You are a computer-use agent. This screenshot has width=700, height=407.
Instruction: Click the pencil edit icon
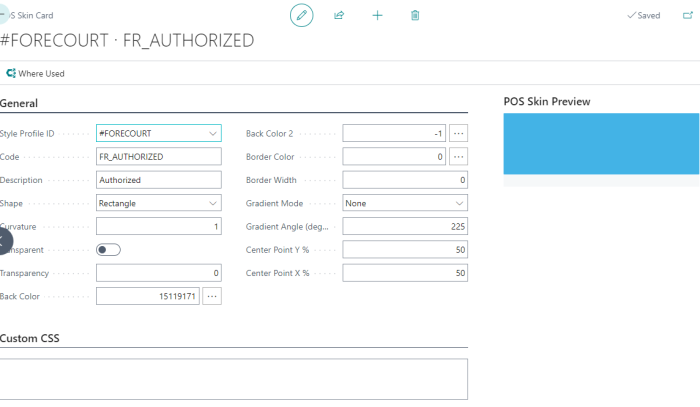[x=301, y=15]
